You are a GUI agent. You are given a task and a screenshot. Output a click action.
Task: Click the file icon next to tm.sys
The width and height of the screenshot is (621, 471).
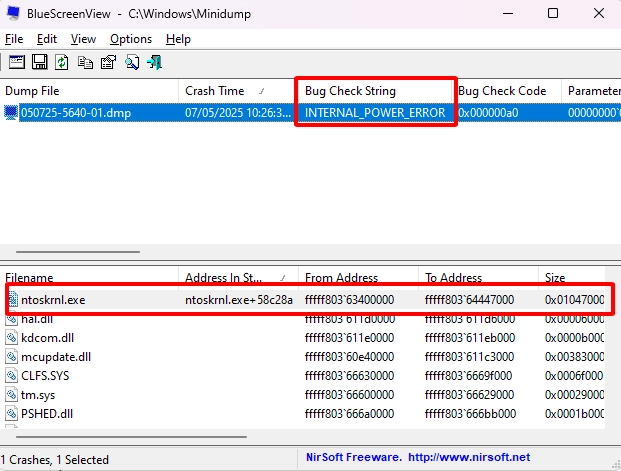click(11, 395)
